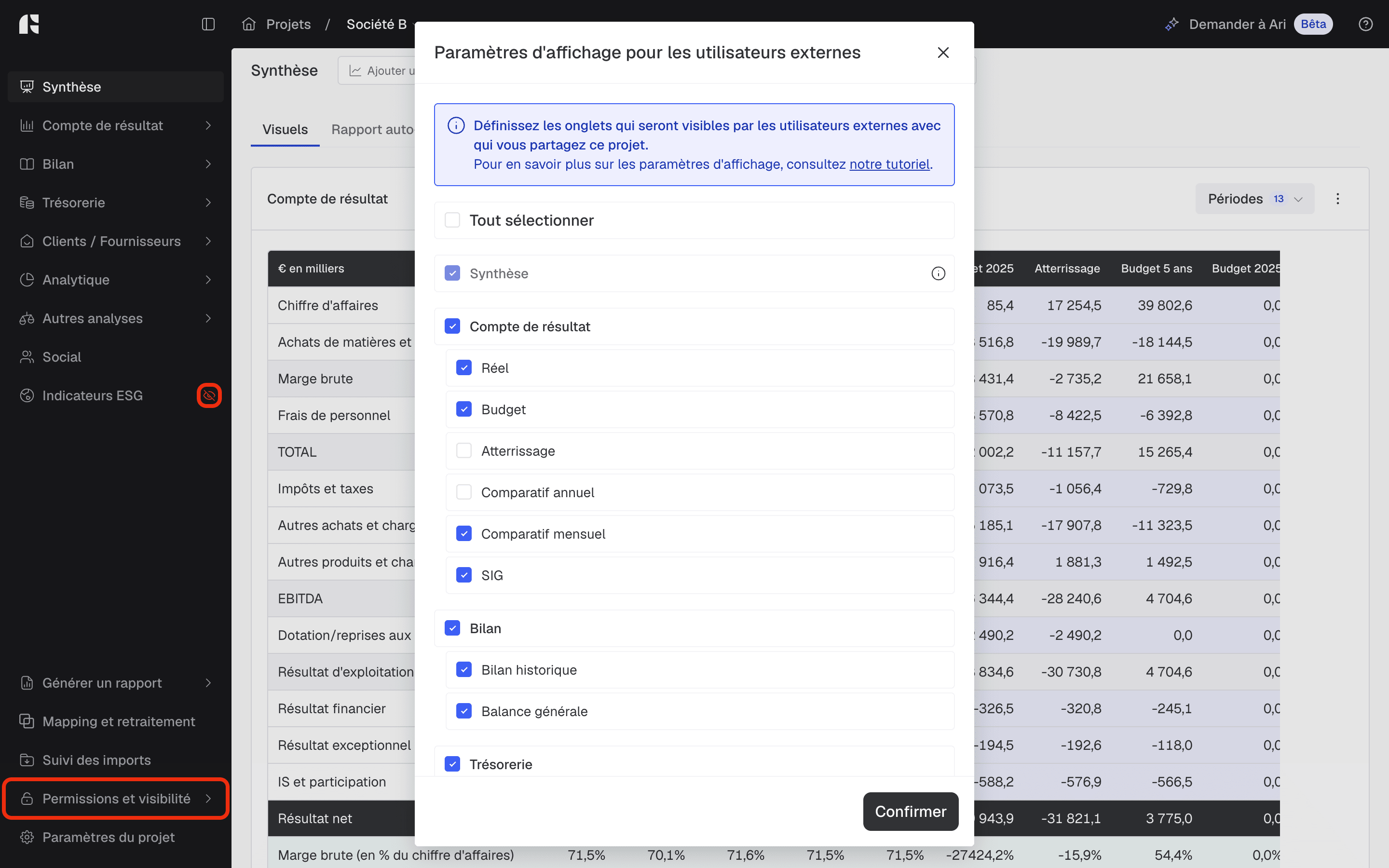Open the Périodes dropdown
This screenshot has height=868, width=1389.
pyautogui.click(x=1255, y=199)
